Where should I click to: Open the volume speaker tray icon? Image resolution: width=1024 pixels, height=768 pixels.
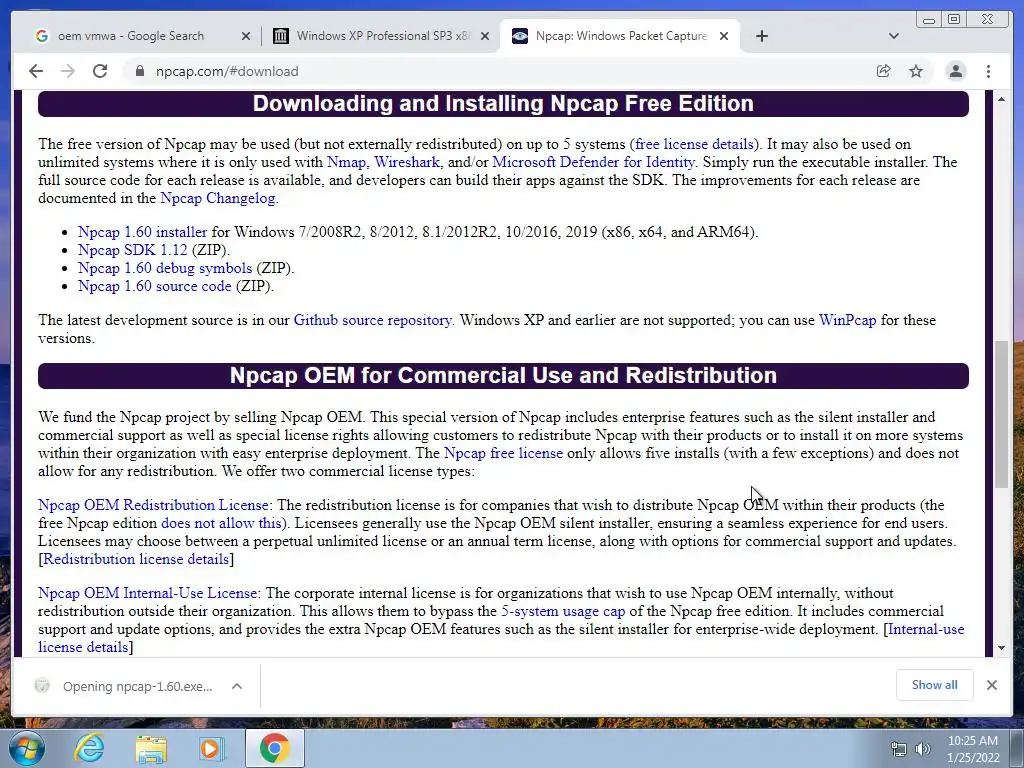pyautogui.click(x=923, y=749)
